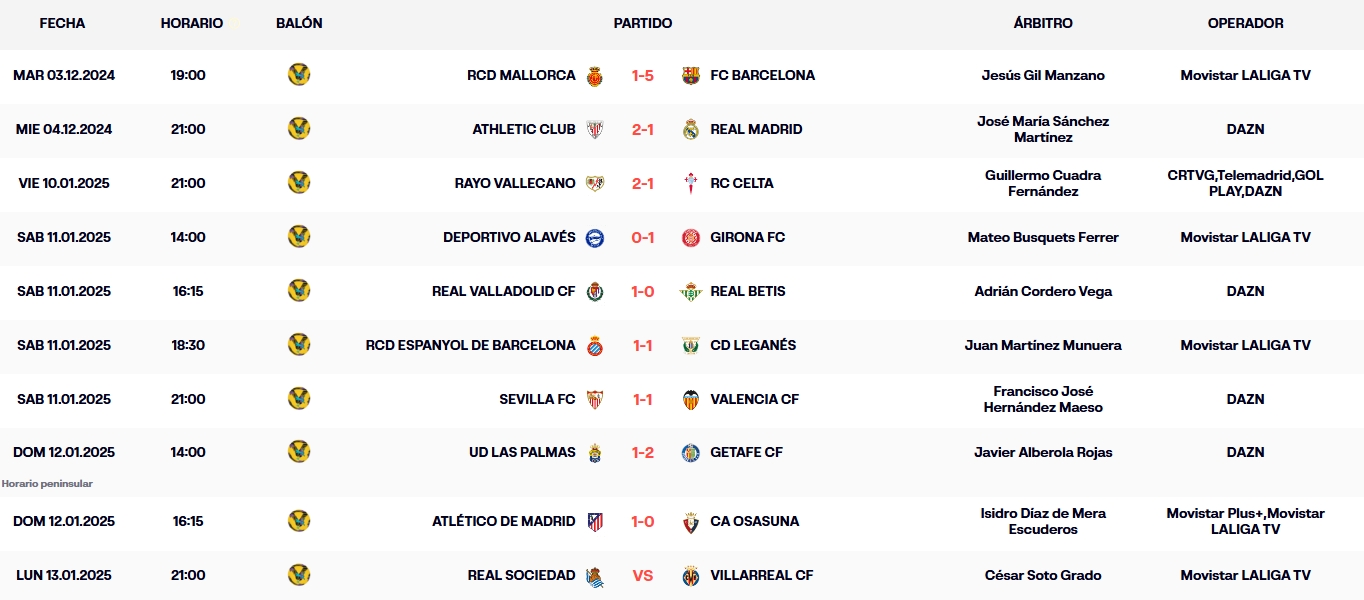Click the OPERADOR column header
Viewport: 1364px width, 600px height.
click(x=1245, y=23)
